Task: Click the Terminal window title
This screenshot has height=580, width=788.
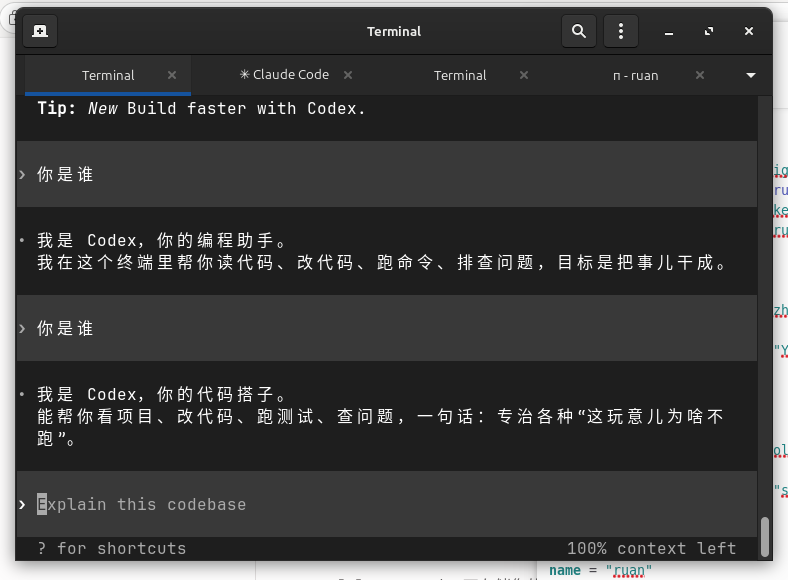Action: [394, 31]
